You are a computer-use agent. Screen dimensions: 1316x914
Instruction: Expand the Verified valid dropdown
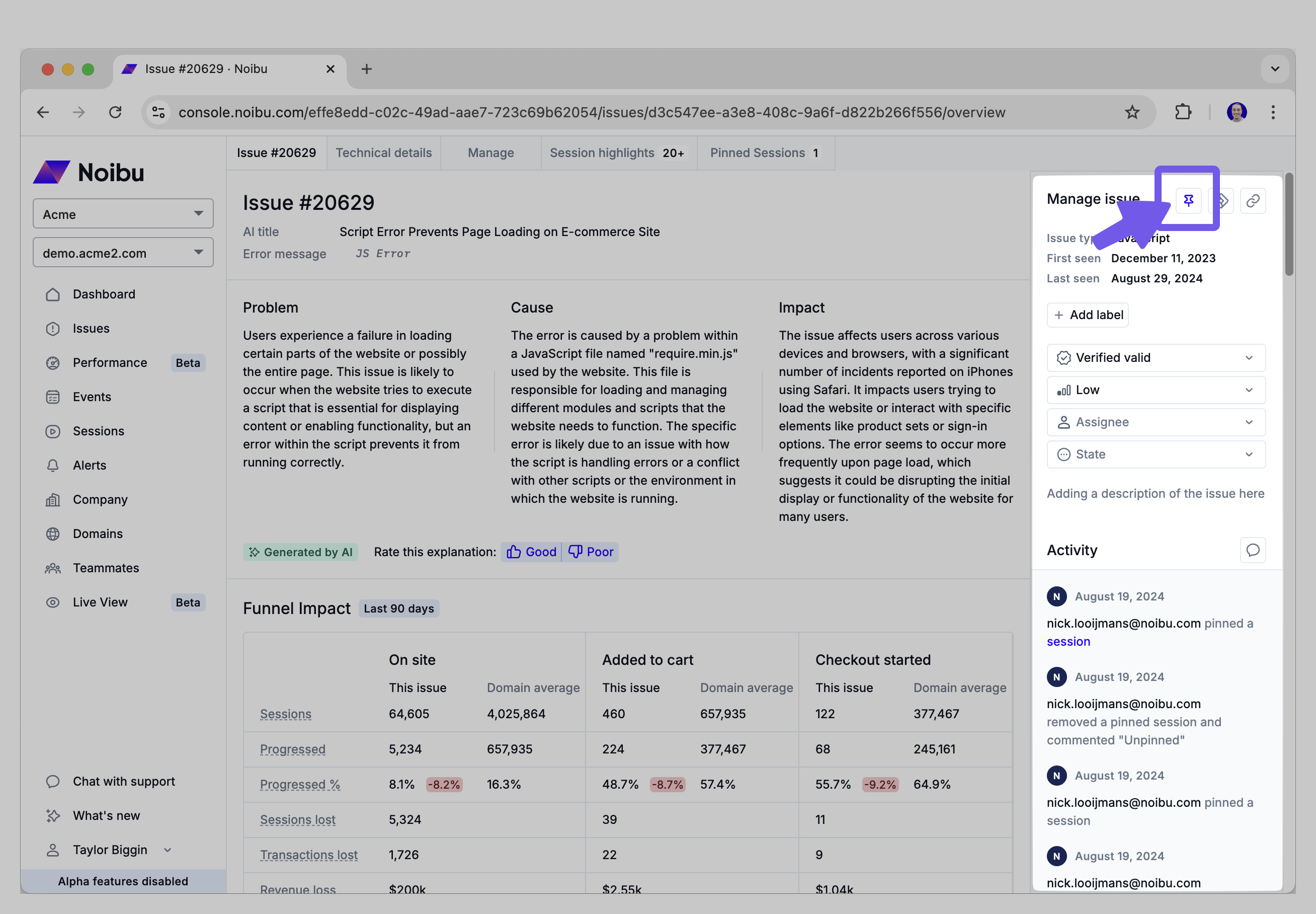tap(1156, 358)
